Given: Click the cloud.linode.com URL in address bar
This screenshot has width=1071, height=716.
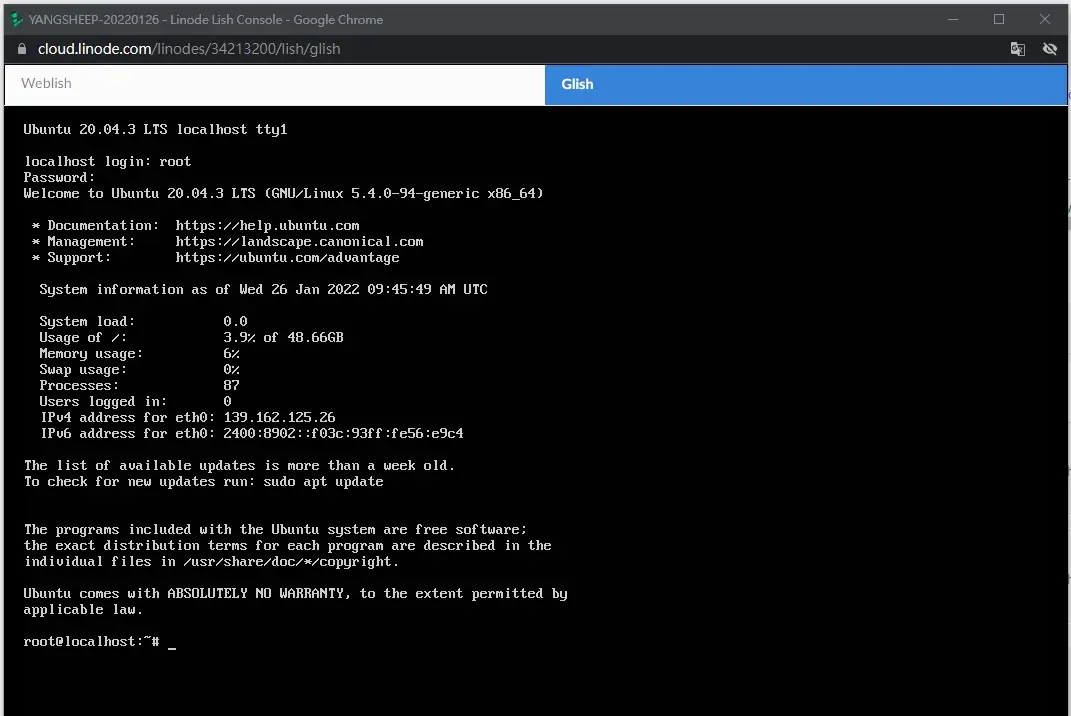Looking at the screenshot, I should (189, 49).
